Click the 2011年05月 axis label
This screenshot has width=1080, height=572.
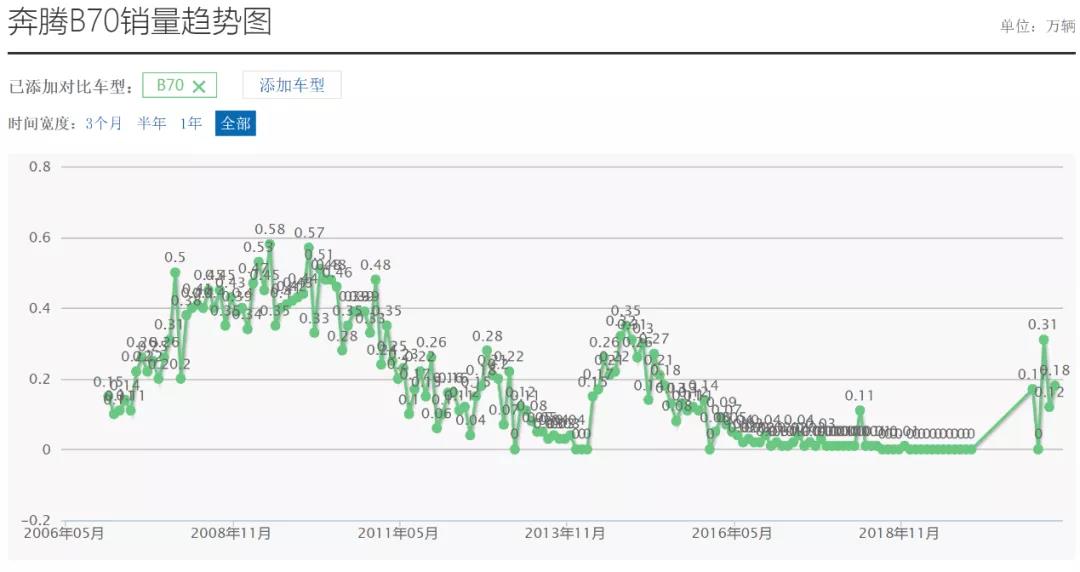[398, 533]
